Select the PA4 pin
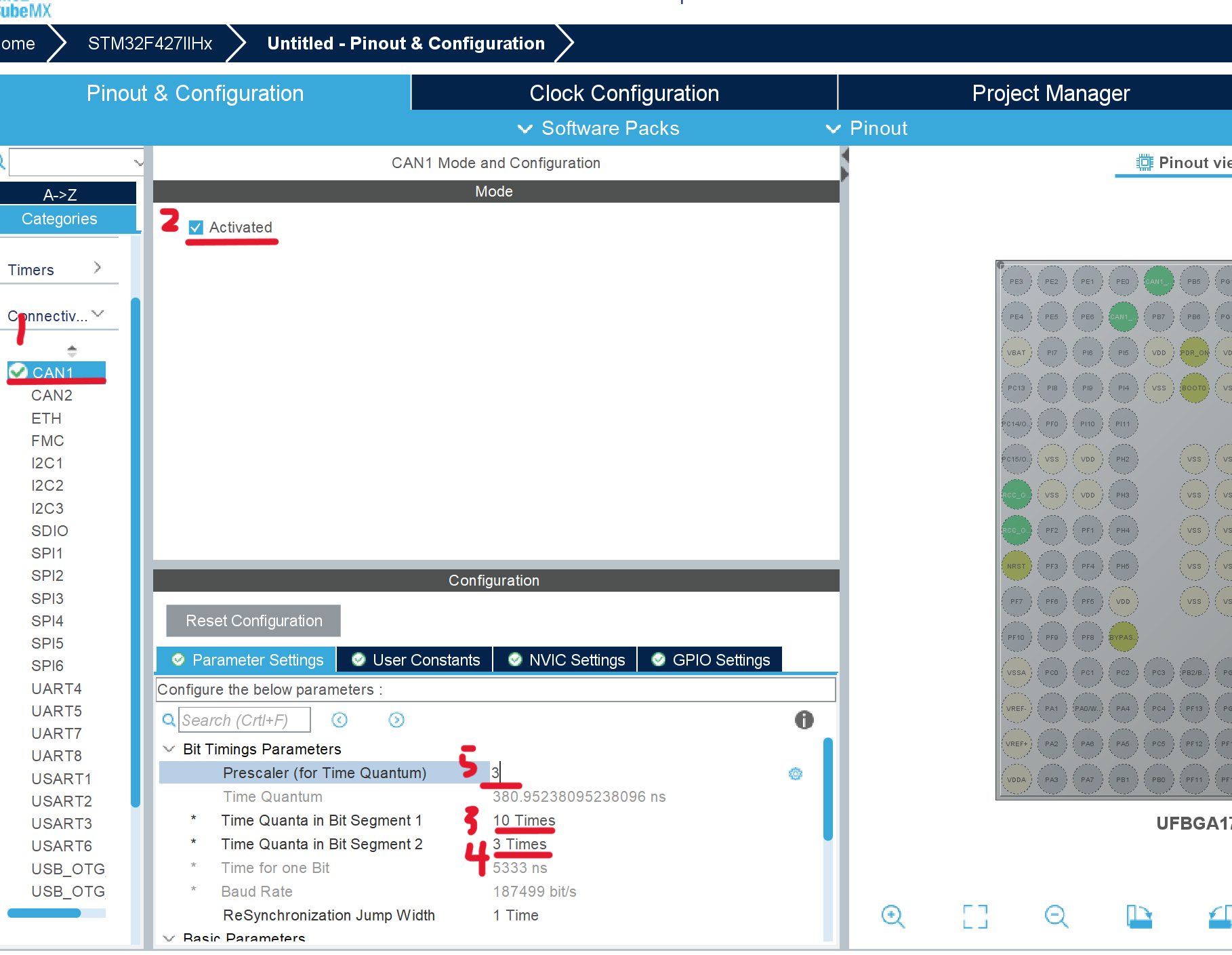Viewport: 1232px width, 955px height. click(x=1123, y=708)
